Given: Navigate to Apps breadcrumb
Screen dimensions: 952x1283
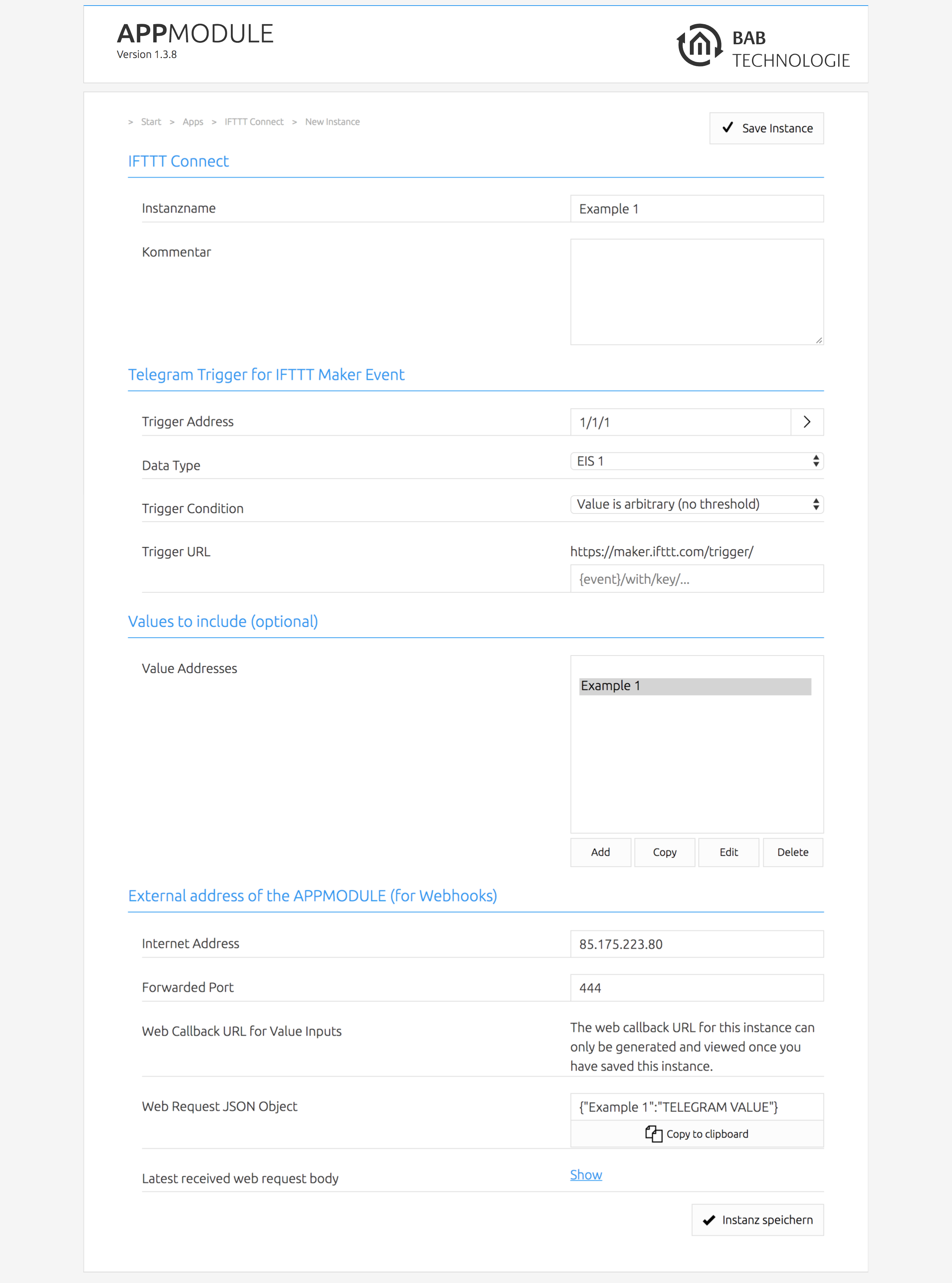Looking at the screenshot, I should (193, 122).
